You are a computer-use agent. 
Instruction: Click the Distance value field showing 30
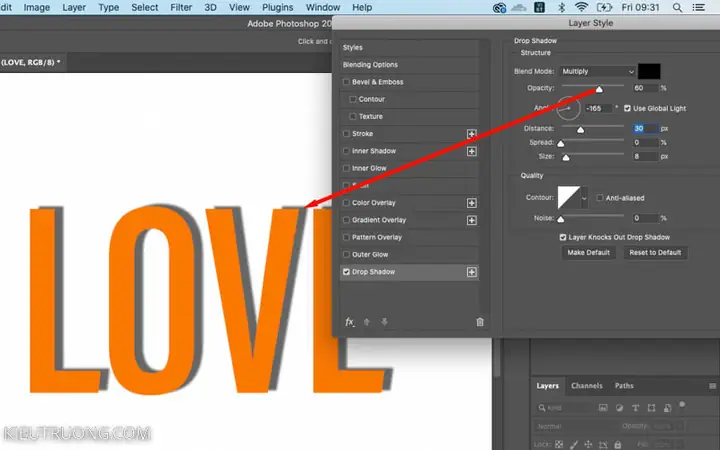[x=645, y=129]
